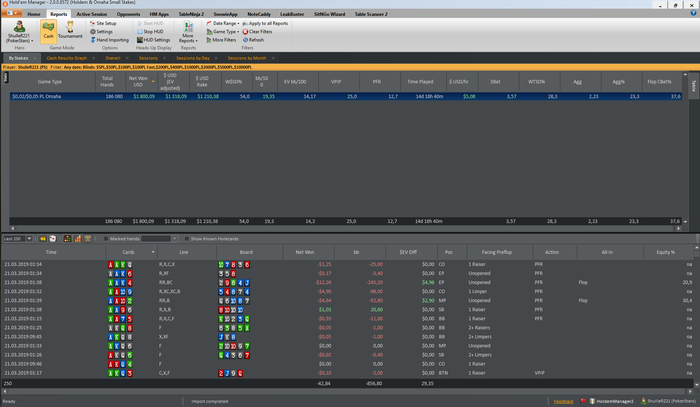Screen dimensions: 700x407
Task: Click the help icon at top right
Action: [x=693, y=13]
